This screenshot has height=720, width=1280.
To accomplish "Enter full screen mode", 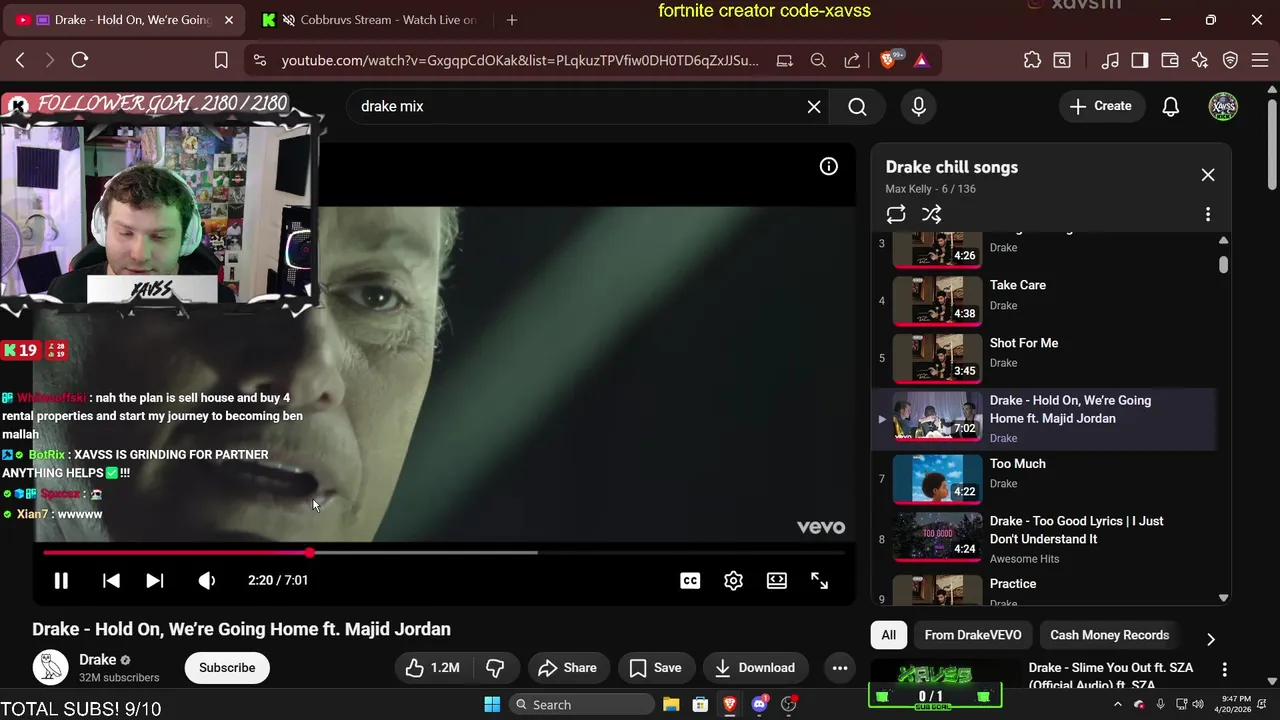I will 819,580.
